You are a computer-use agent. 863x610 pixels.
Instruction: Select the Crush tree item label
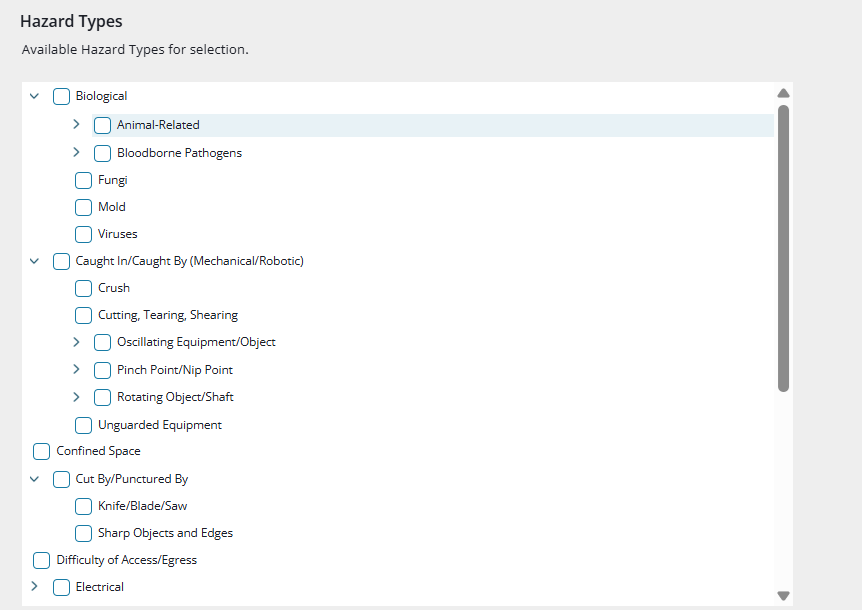114,288
